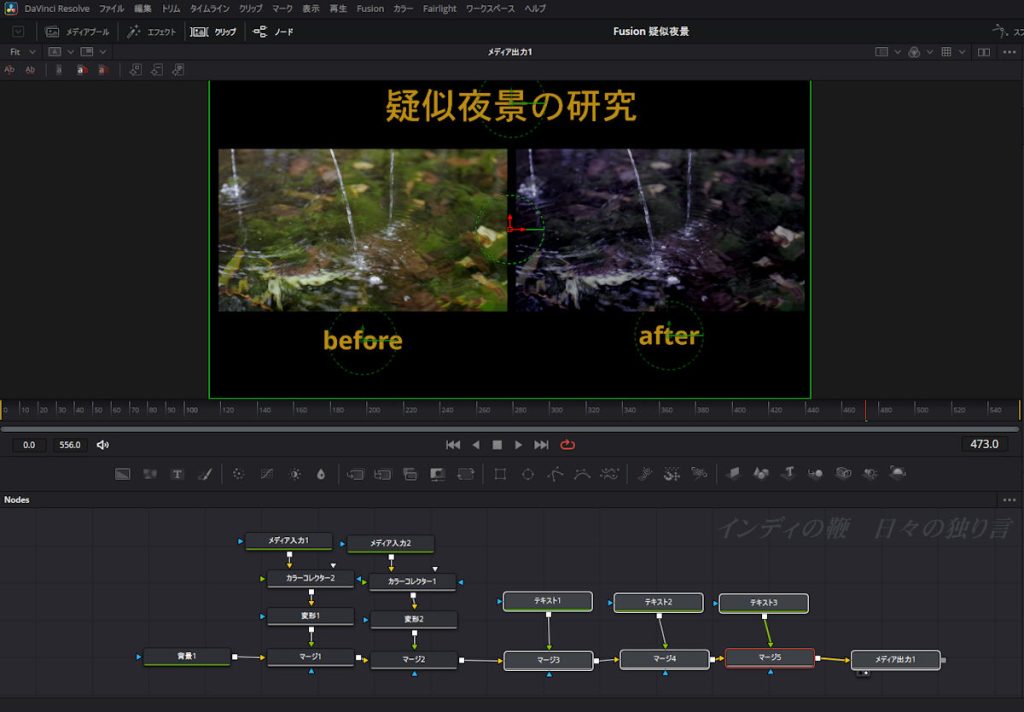
Task: Select the Paint brush tool icon
Action: click(x=205, y=474)
